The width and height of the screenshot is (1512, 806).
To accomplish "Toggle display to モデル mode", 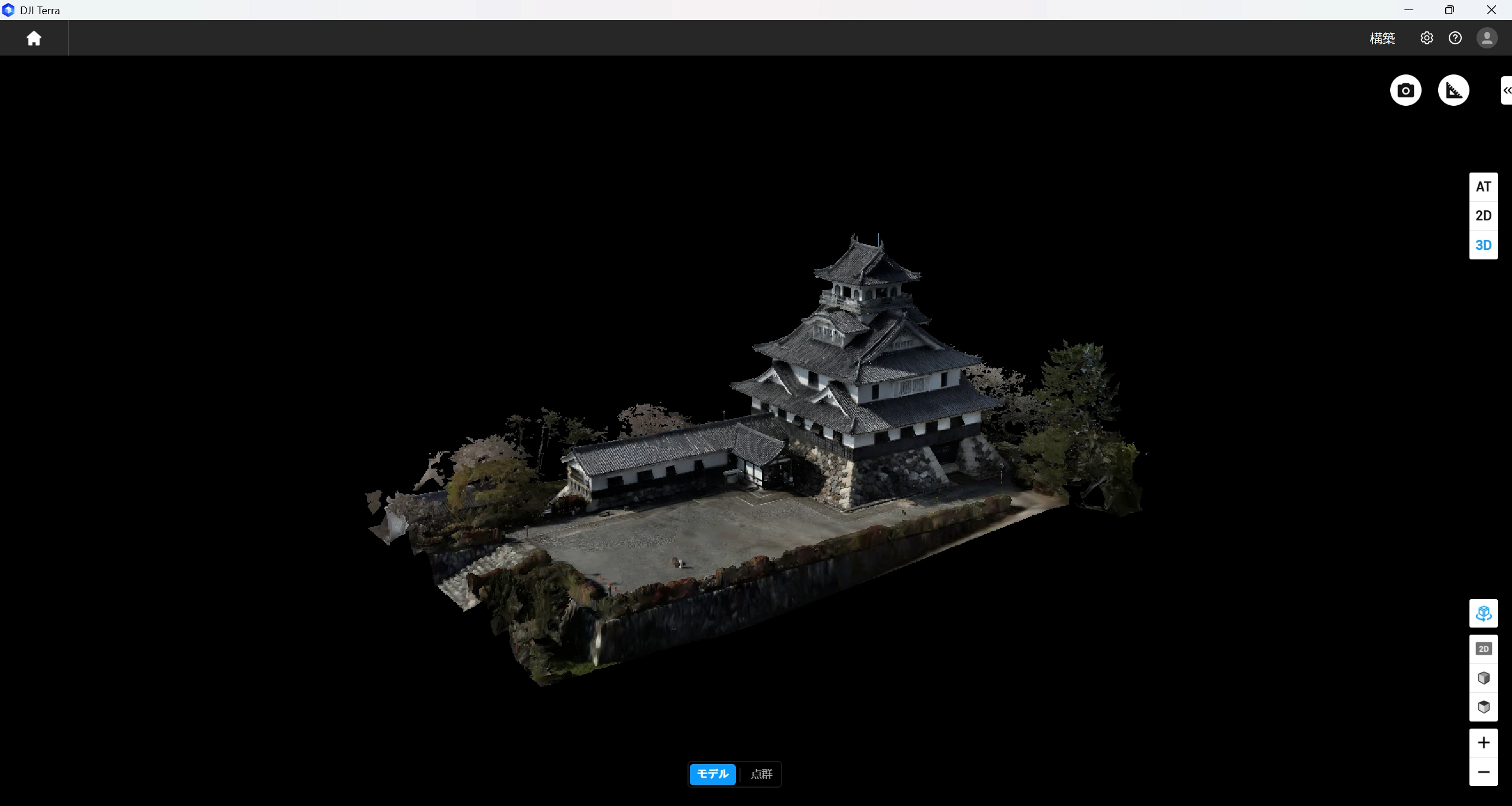I will (x=712, y=774).
